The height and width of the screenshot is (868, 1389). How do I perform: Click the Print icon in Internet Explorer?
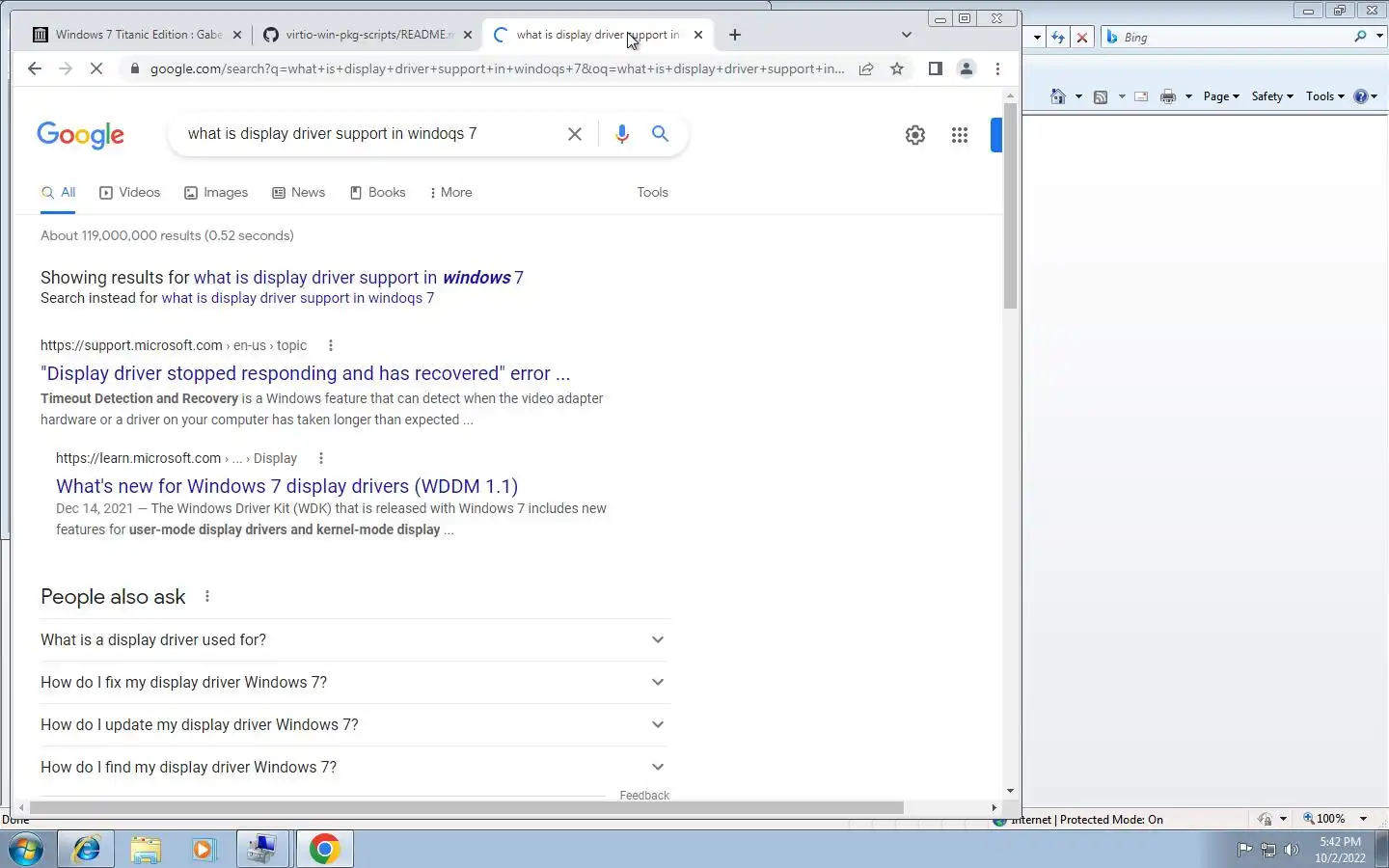coord(1168,96)
